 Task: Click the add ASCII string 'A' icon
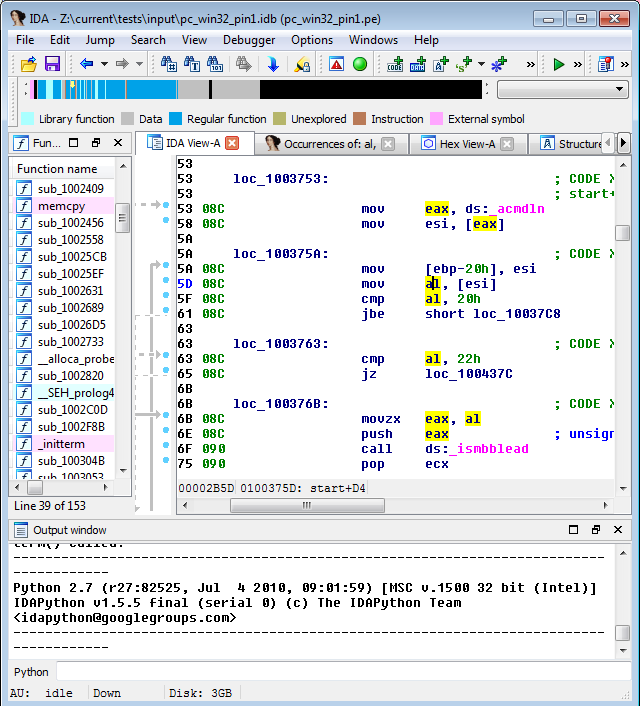point(441,64)
